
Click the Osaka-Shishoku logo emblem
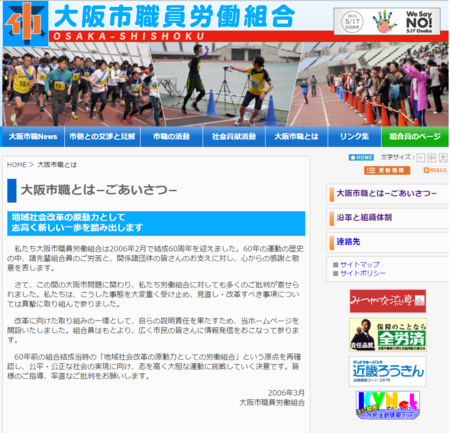point(26,24)
